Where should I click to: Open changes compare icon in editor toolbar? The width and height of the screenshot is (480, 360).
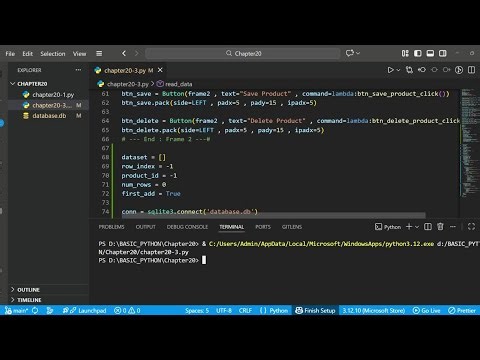409,70
